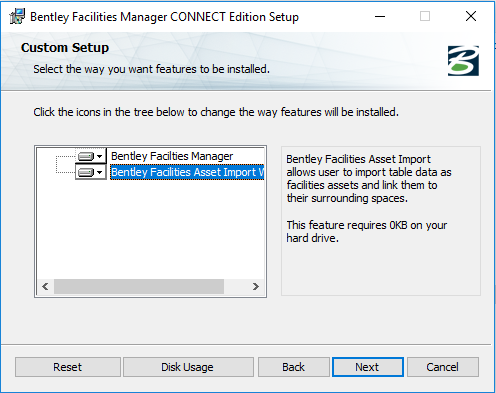This screenshot has height=393, width=496.
Task: Click the Bentley logo in header
Action: point(463,61)
